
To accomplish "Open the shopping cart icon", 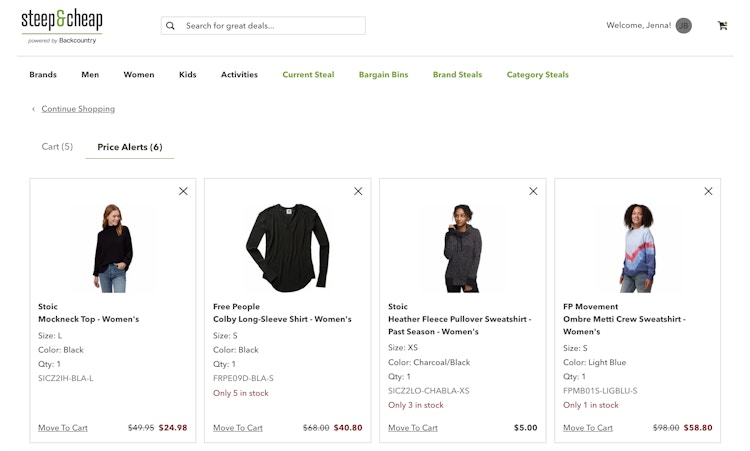I will pyautogui.click(x=722, y=26).
